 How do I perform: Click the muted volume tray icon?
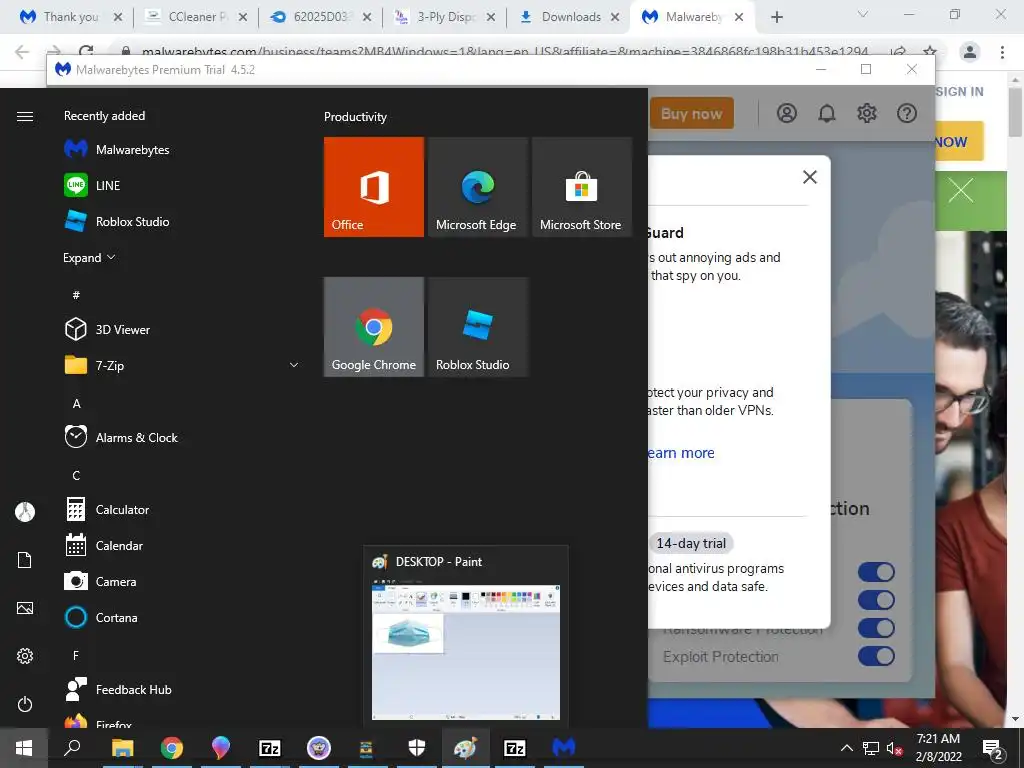(894, 748)
